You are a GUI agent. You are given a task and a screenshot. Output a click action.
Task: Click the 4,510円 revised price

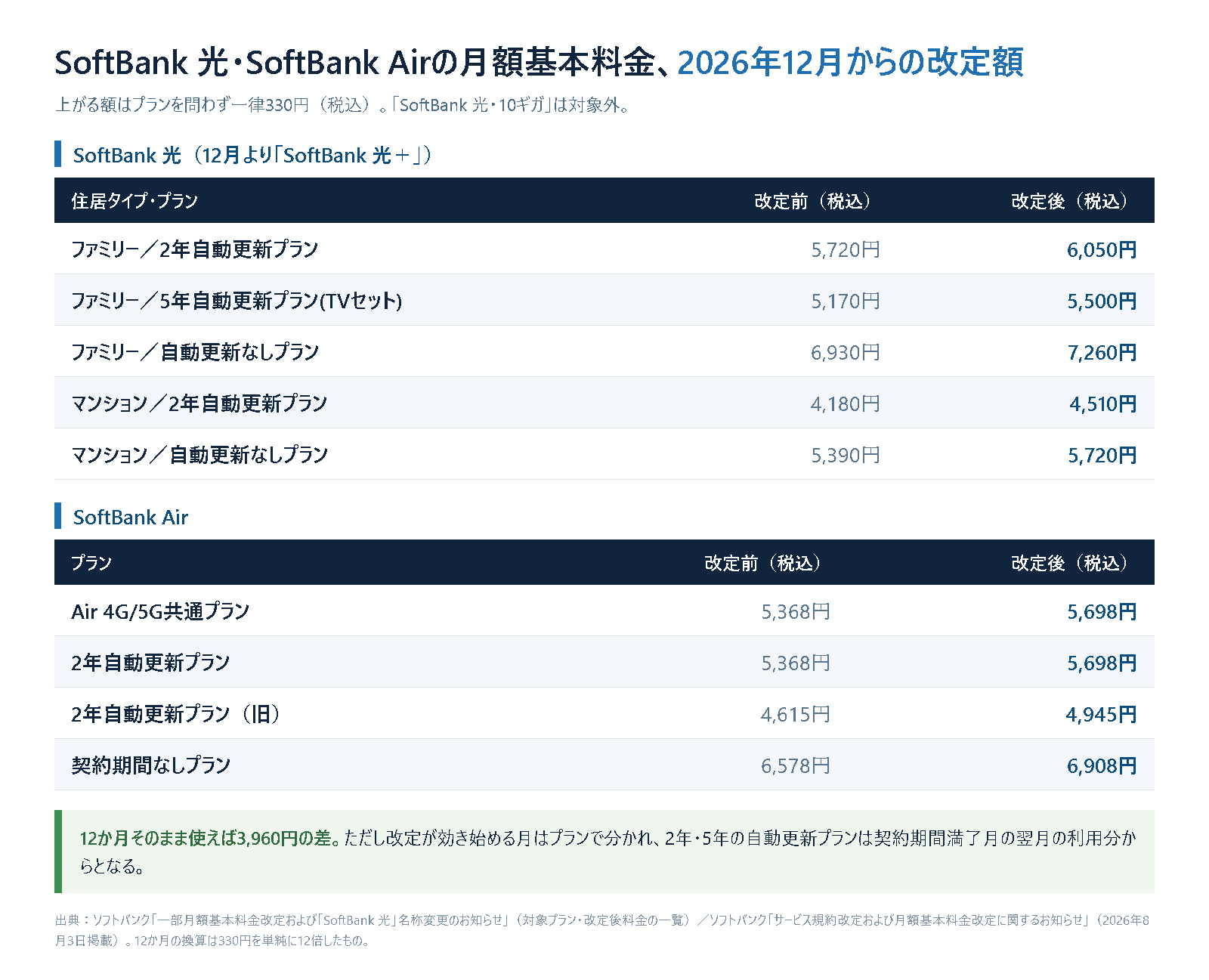tap(1103, 404)
